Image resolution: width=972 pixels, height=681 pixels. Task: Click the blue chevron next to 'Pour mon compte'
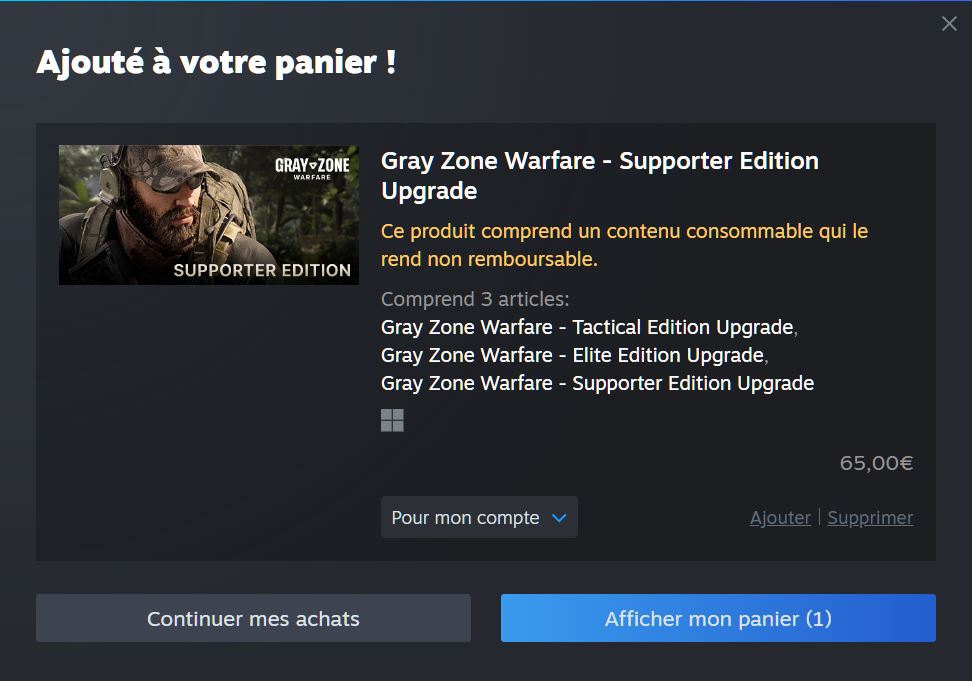click(x=559, y=517)
